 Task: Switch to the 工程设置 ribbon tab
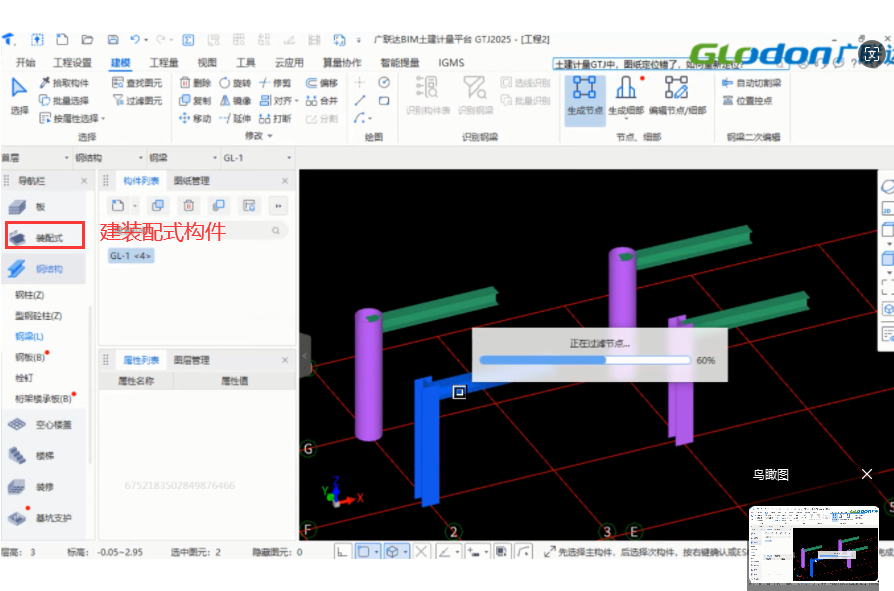(x=72, y=62)
